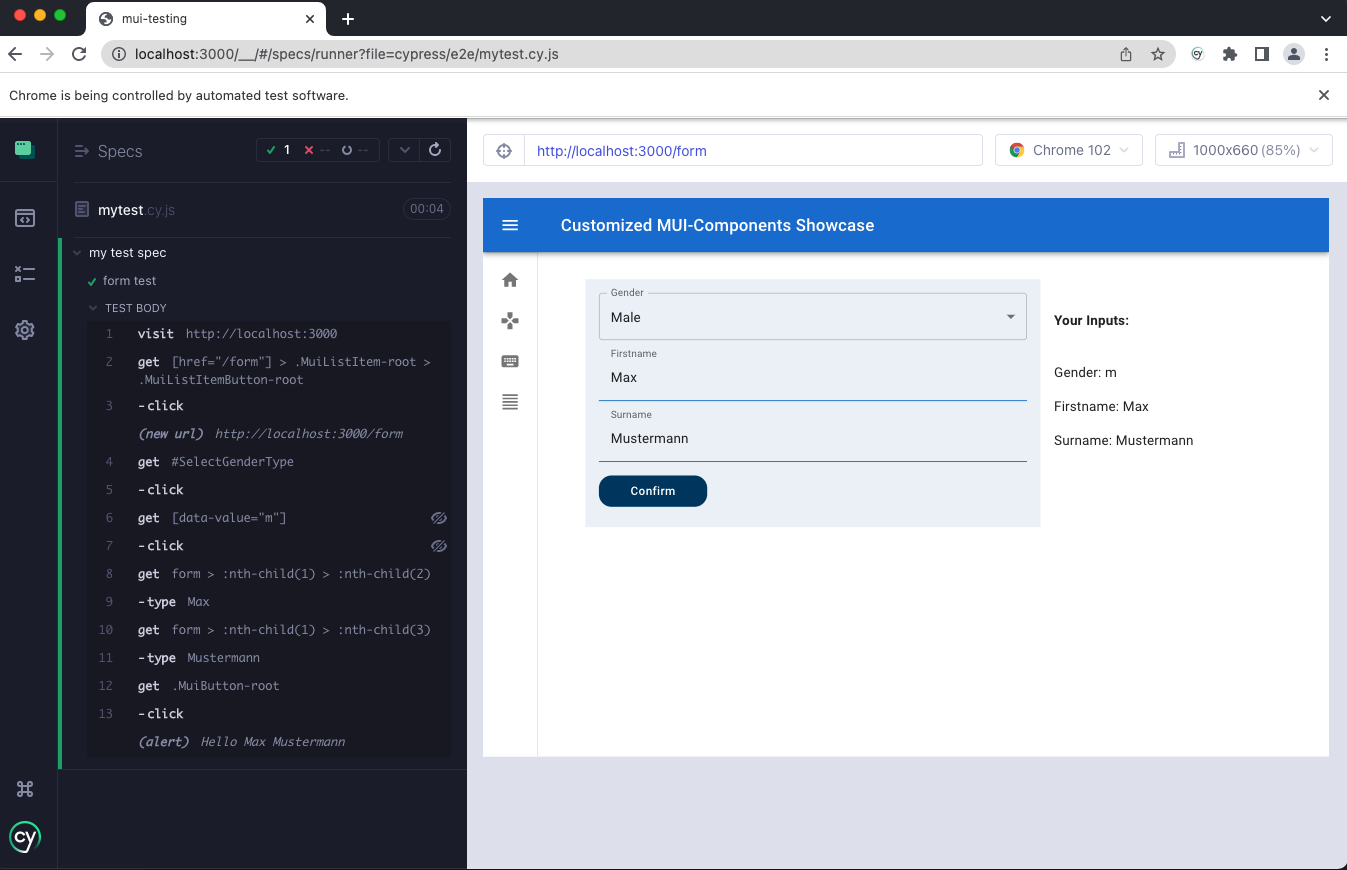Open Cypress Settings gear

[x=25, y=330]
